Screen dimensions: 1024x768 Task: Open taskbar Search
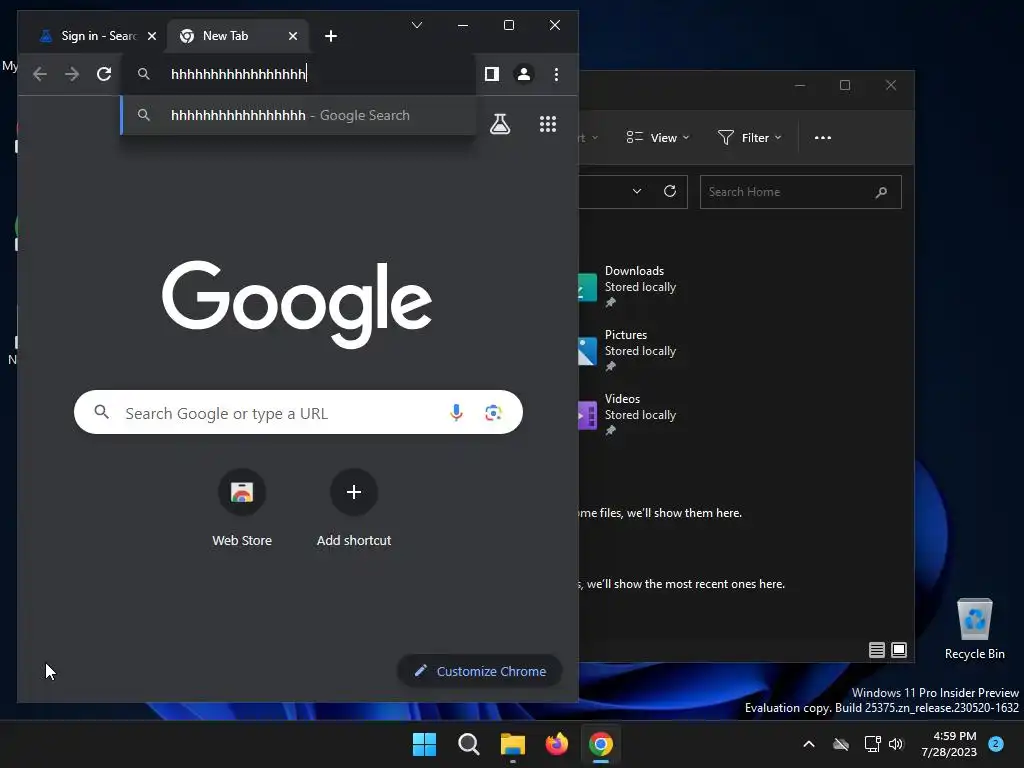coord(469,744)
